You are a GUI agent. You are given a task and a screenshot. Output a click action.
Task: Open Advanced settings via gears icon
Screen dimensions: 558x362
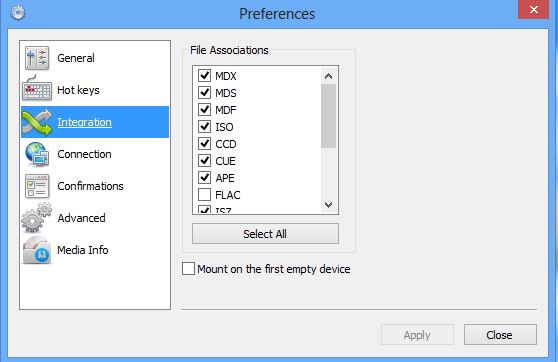click(x=37, y=217)
